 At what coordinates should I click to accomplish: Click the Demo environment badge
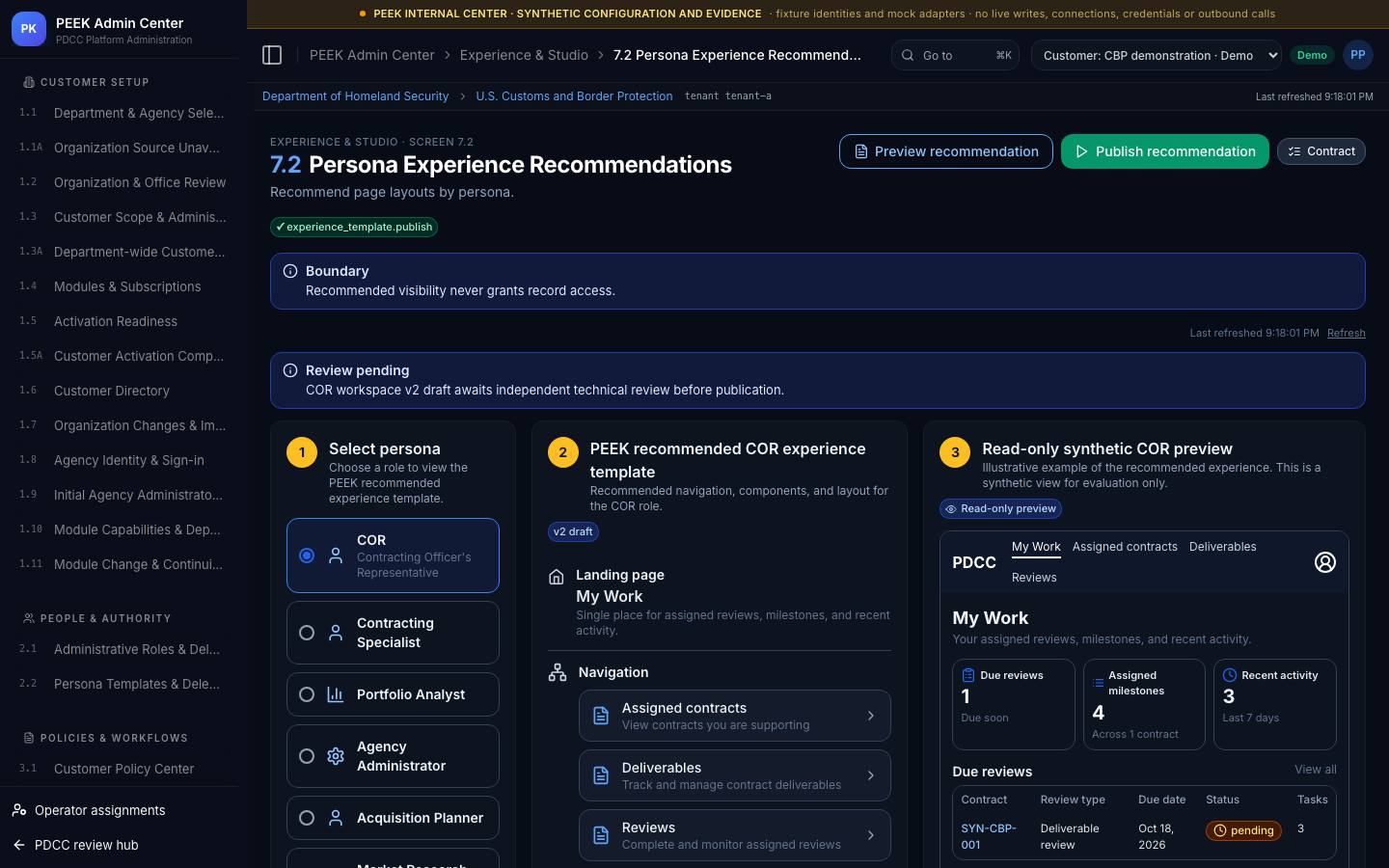pyautogui.click(x=1312, y=55)
